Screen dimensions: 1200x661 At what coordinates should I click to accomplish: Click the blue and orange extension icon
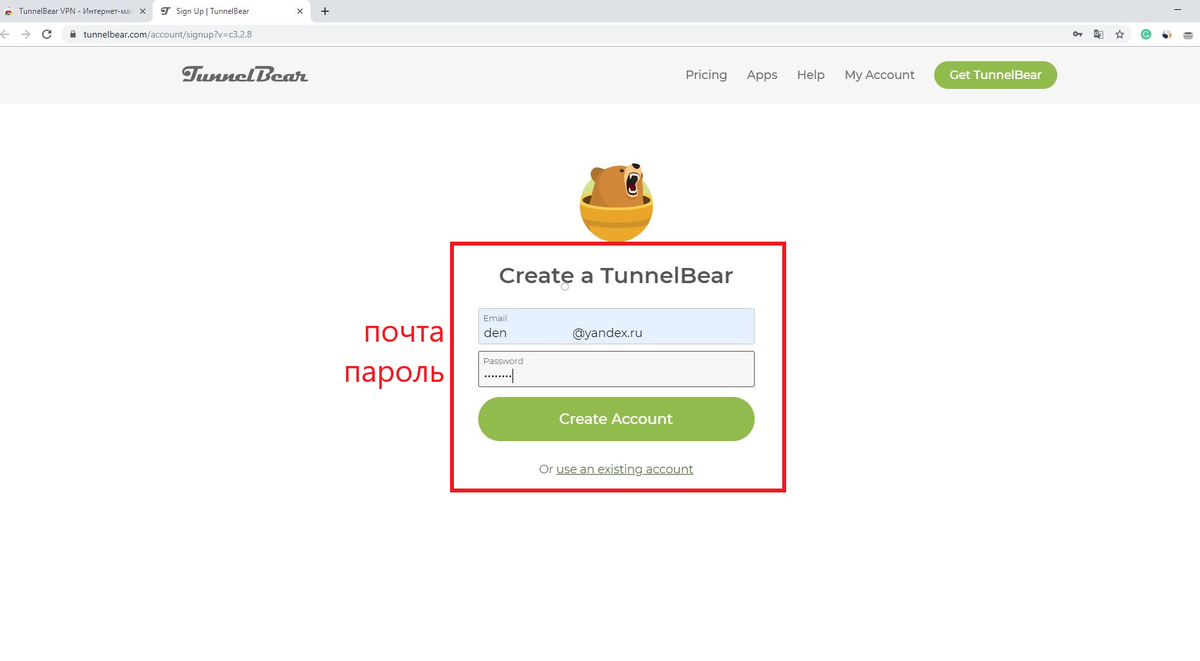pyautogui.click(x=1166, y=34)
